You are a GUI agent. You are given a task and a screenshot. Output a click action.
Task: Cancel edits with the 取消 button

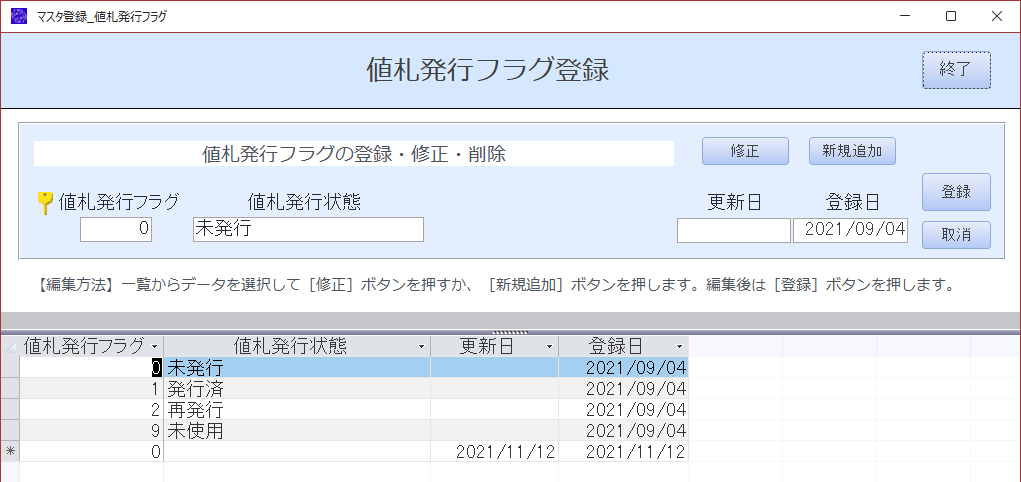tap(956, 235)
